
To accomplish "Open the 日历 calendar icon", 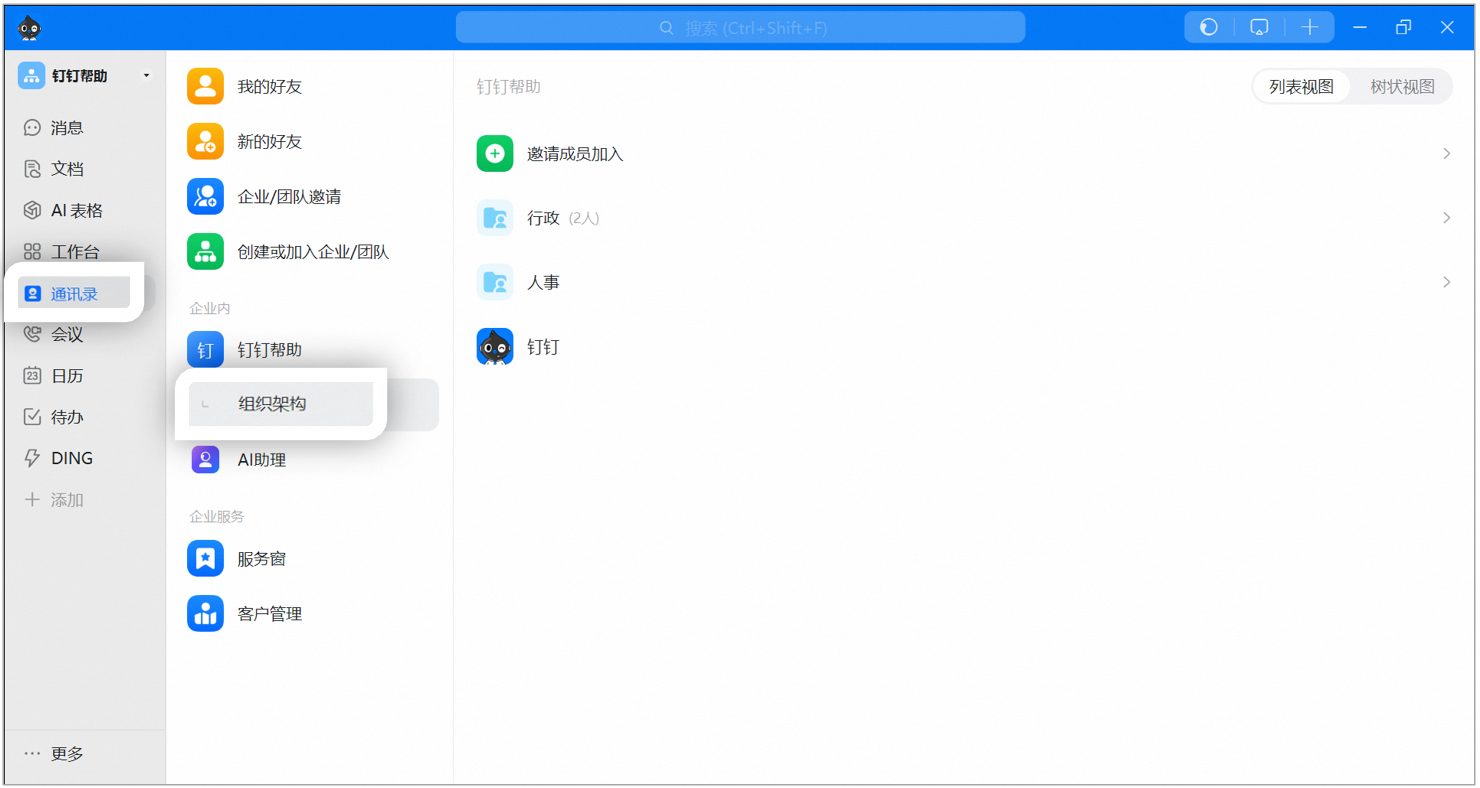I will click(x=32, y=376).
